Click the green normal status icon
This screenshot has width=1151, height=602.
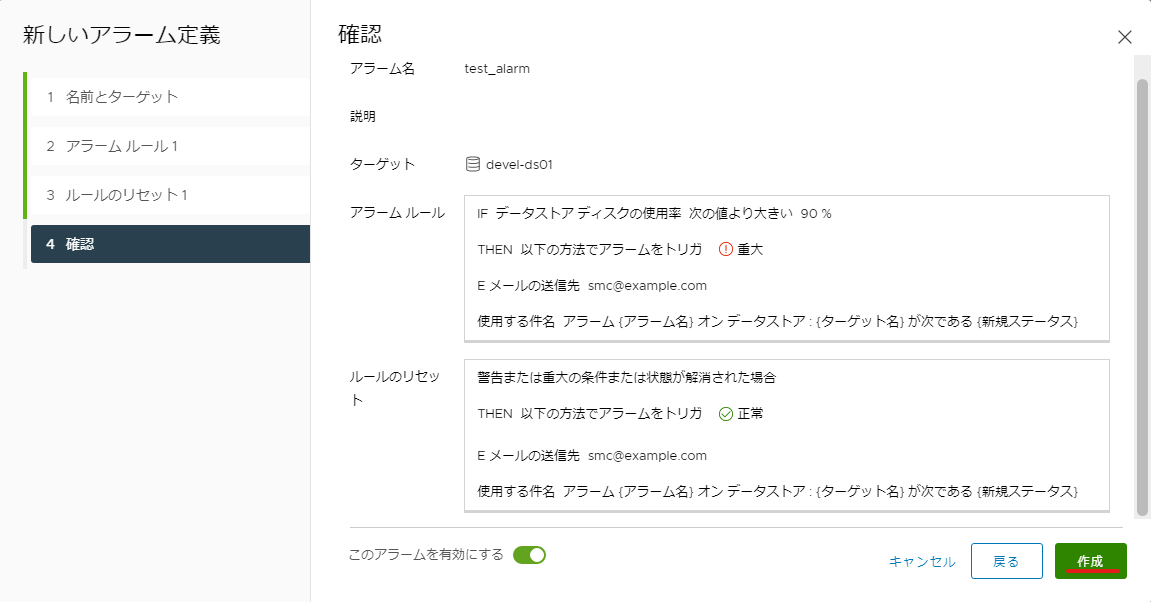[725, 414]
